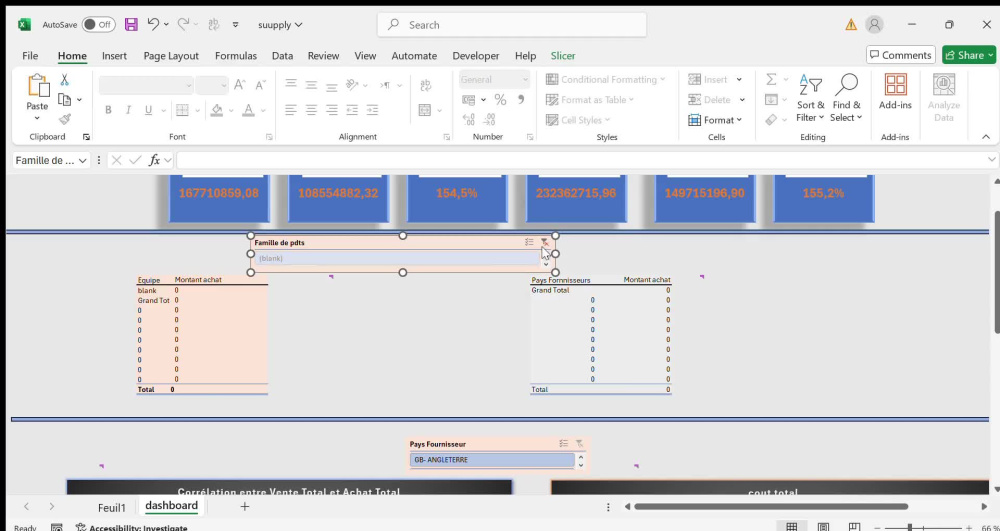Switch to the Formulas tab
The height and width of the screenshot is (531, 1000).
click(236, 55)
